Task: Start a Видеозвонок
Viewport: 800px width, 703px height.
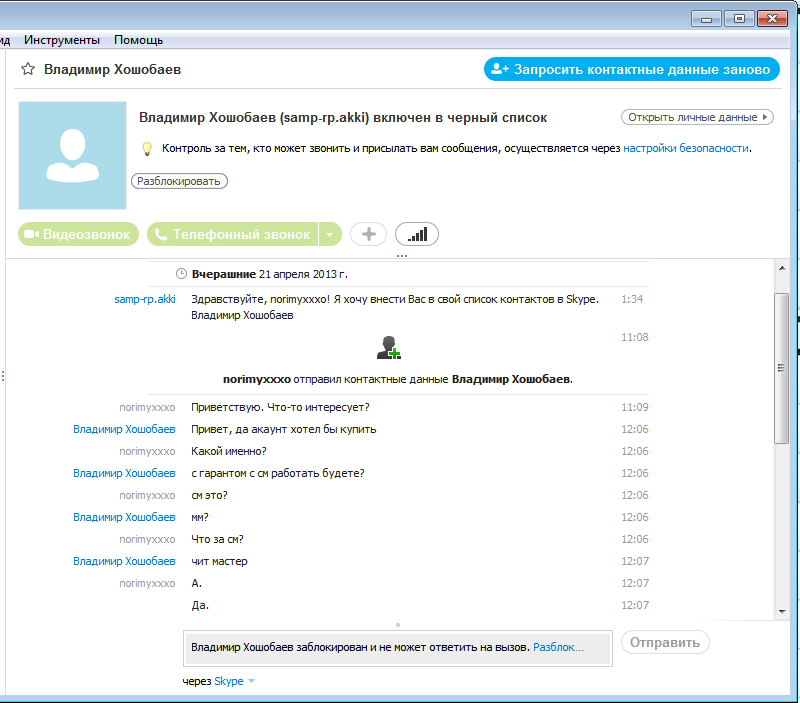Action: tap(78, 234)
